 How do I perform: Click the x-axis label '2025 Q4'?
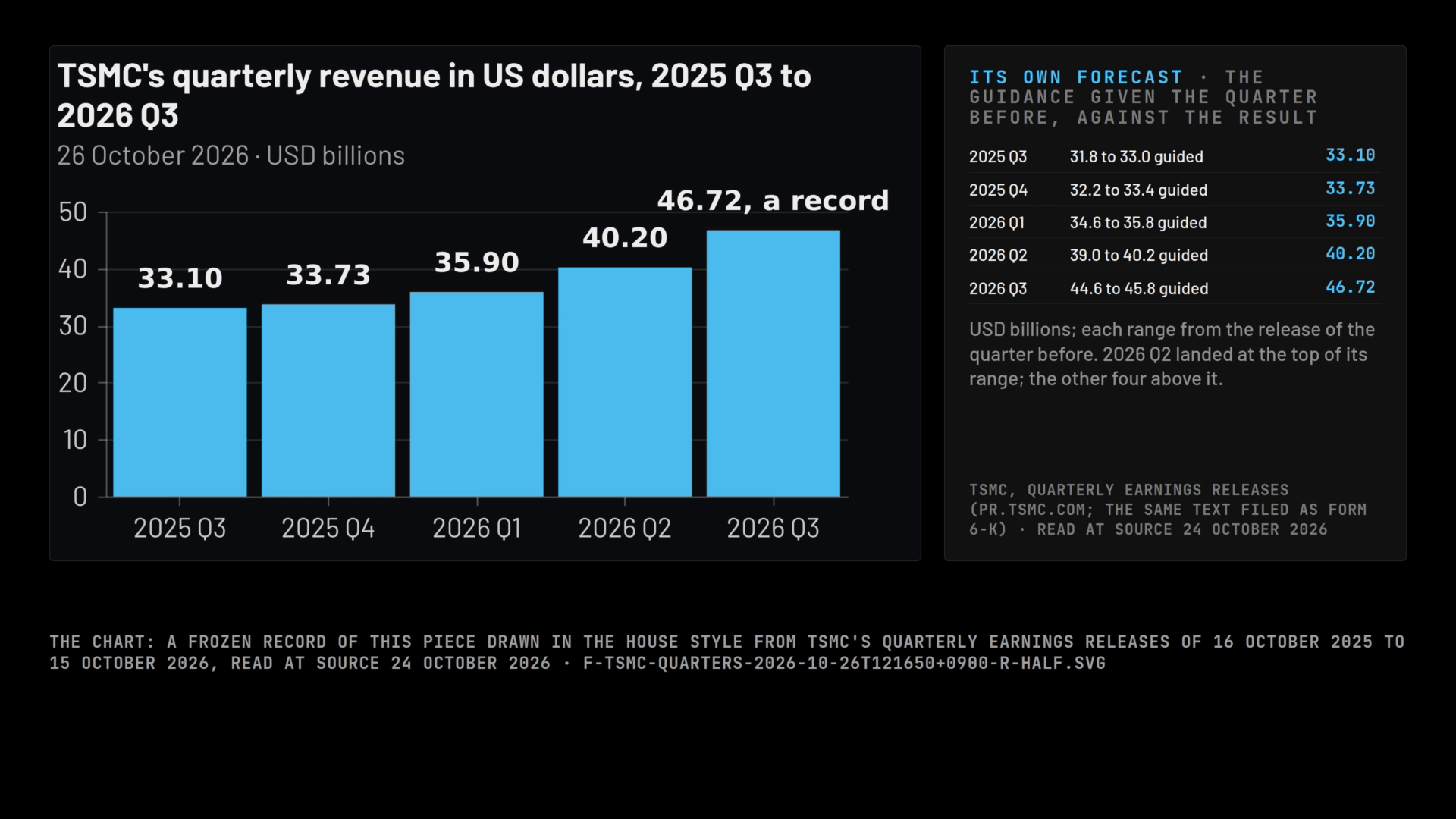[328, 528]
